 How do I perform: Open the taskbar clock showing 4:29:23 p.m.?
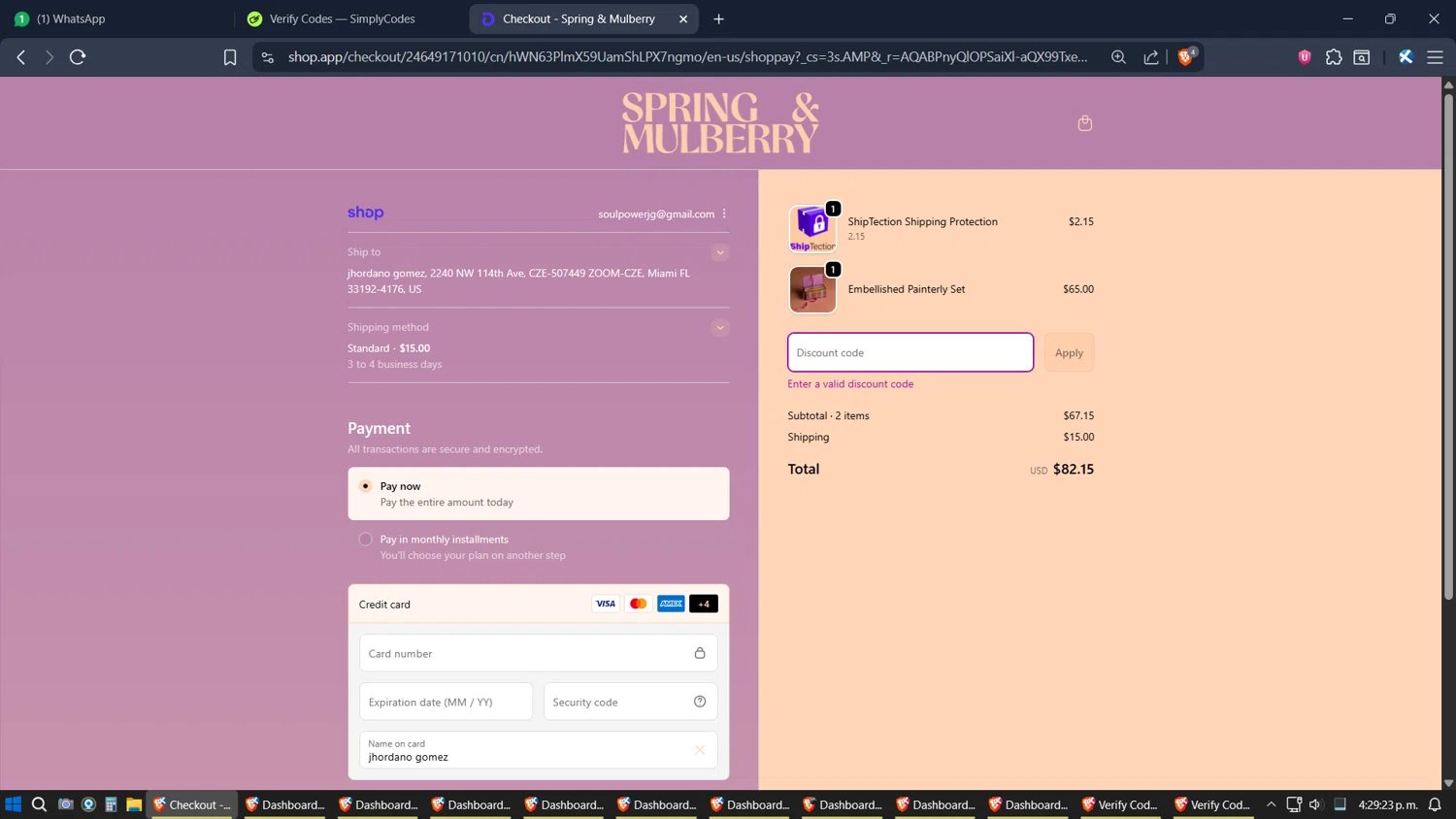1388,804
